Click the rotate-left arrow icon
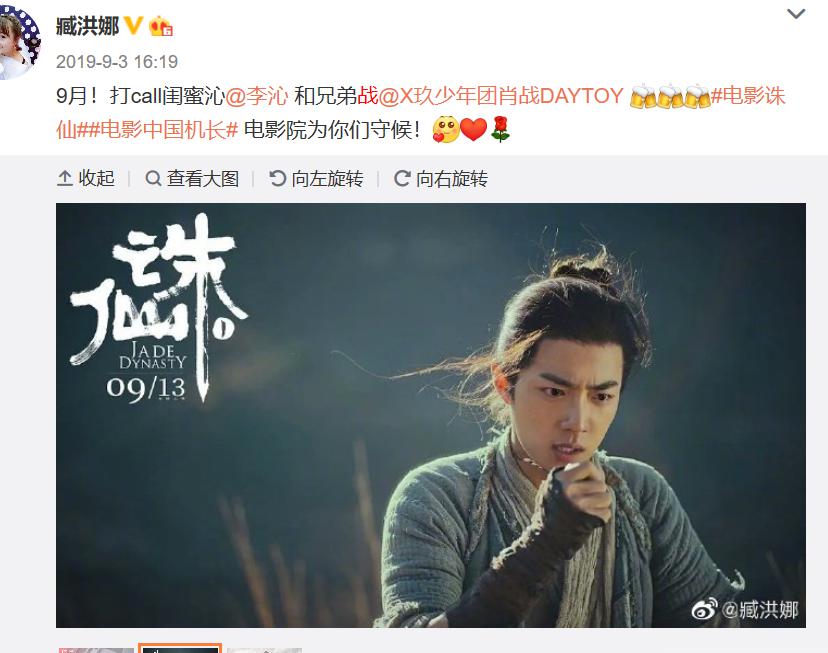This screenshot has width=828, height=653. tap(278, 178)
